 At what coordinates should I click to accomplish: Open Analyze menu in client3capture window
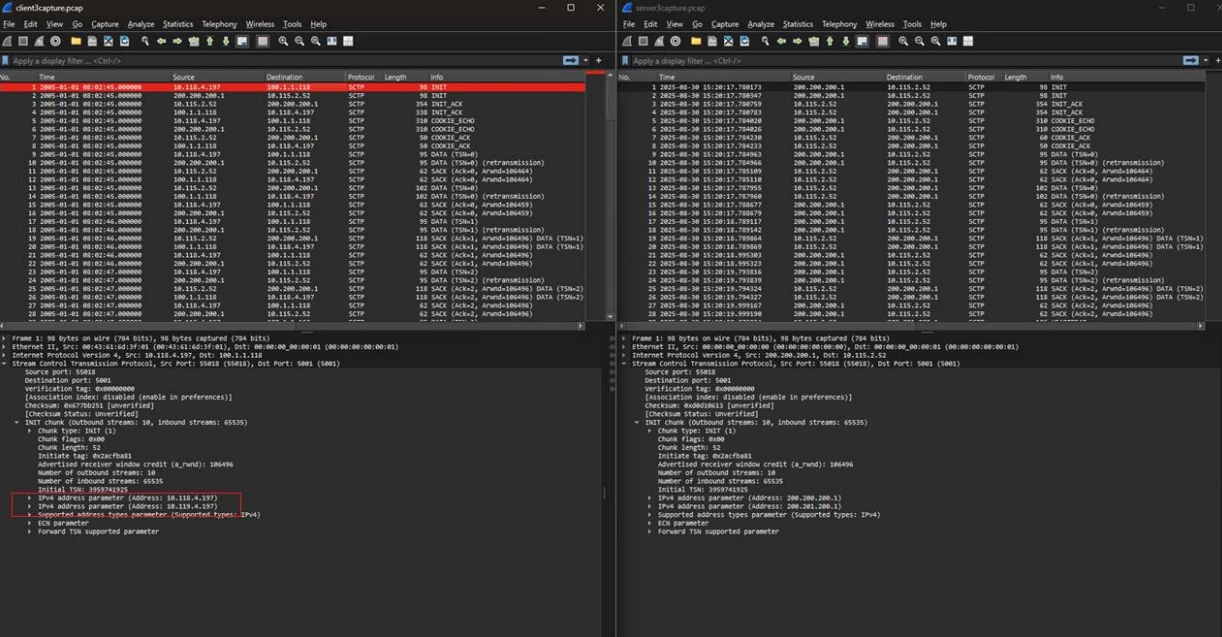point(141,24)
